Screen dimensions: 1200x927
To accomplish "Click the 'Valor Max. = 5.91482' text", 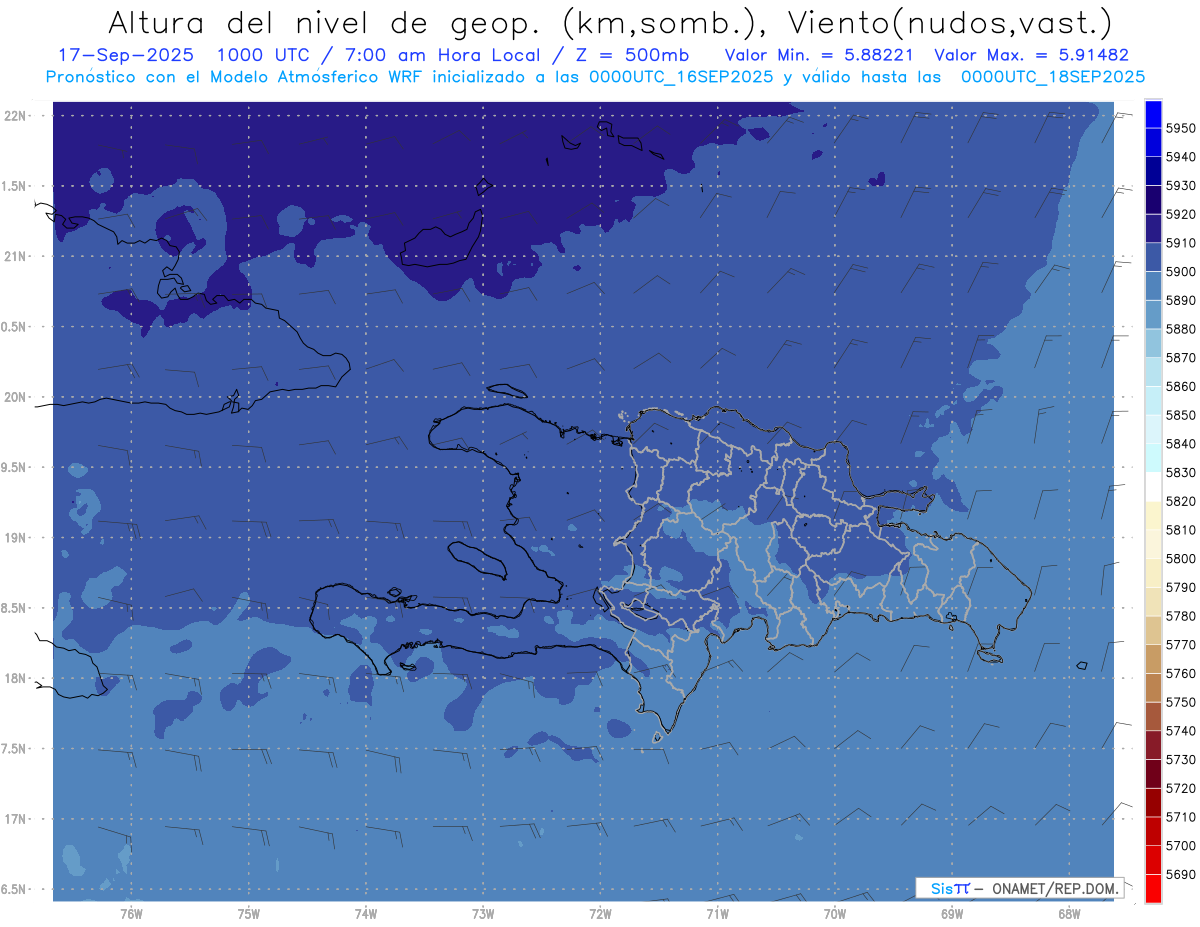I will pos(1032,54).
